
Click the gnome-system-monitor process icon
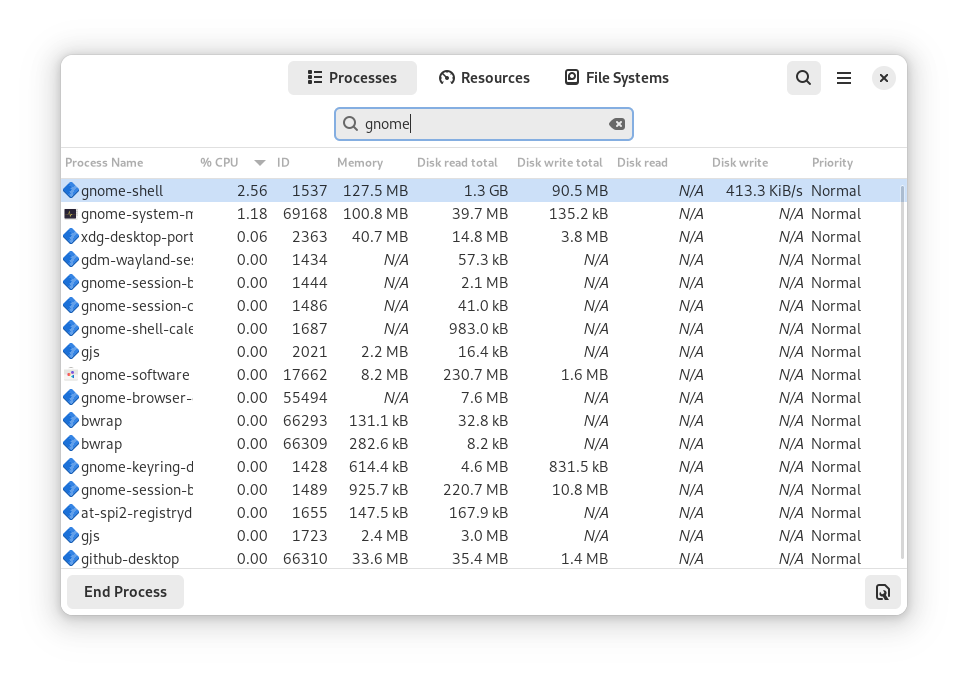tap(70, 214)
